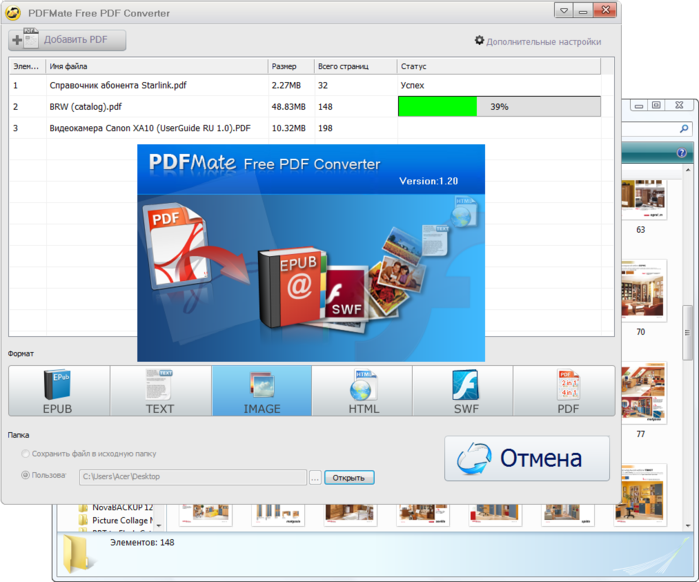Choose the PDF output format

(x=566, y=390)
